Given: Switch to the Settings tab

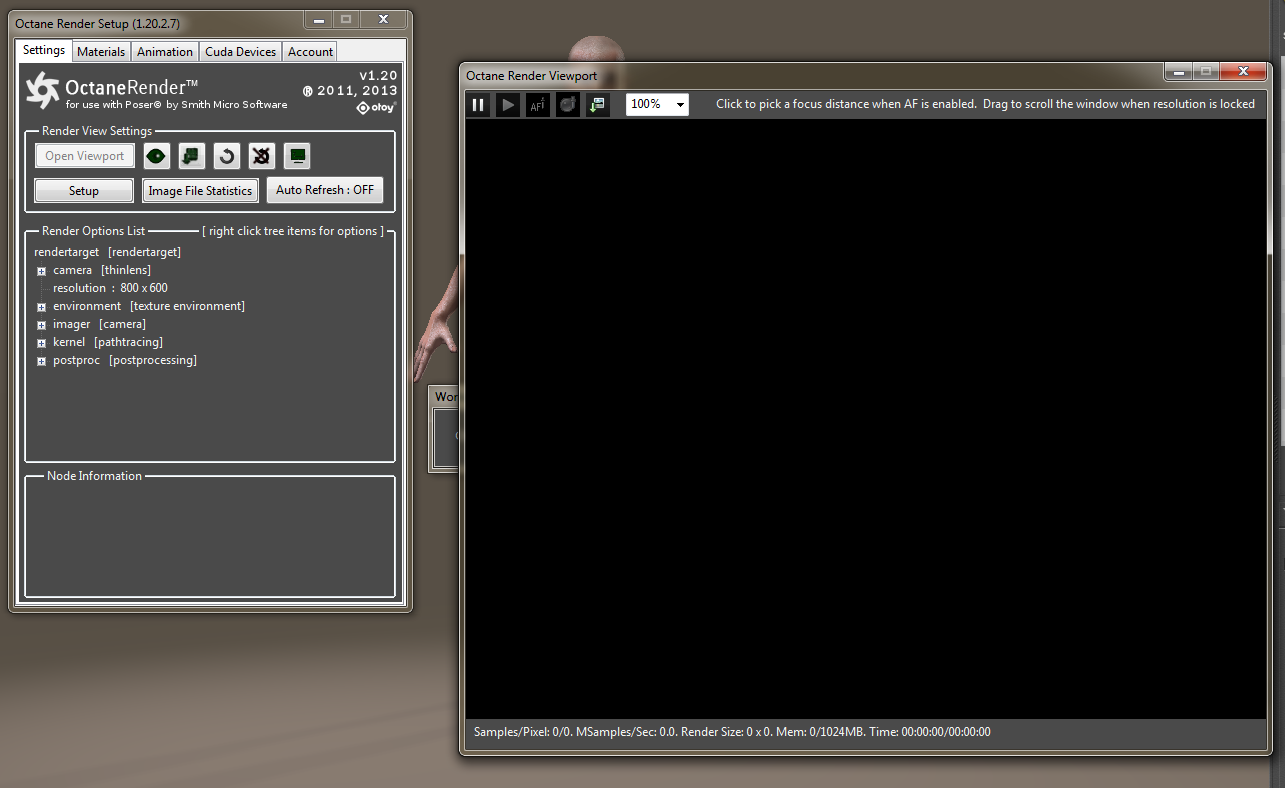Looking at the screenshot, I should pos(44,50).
